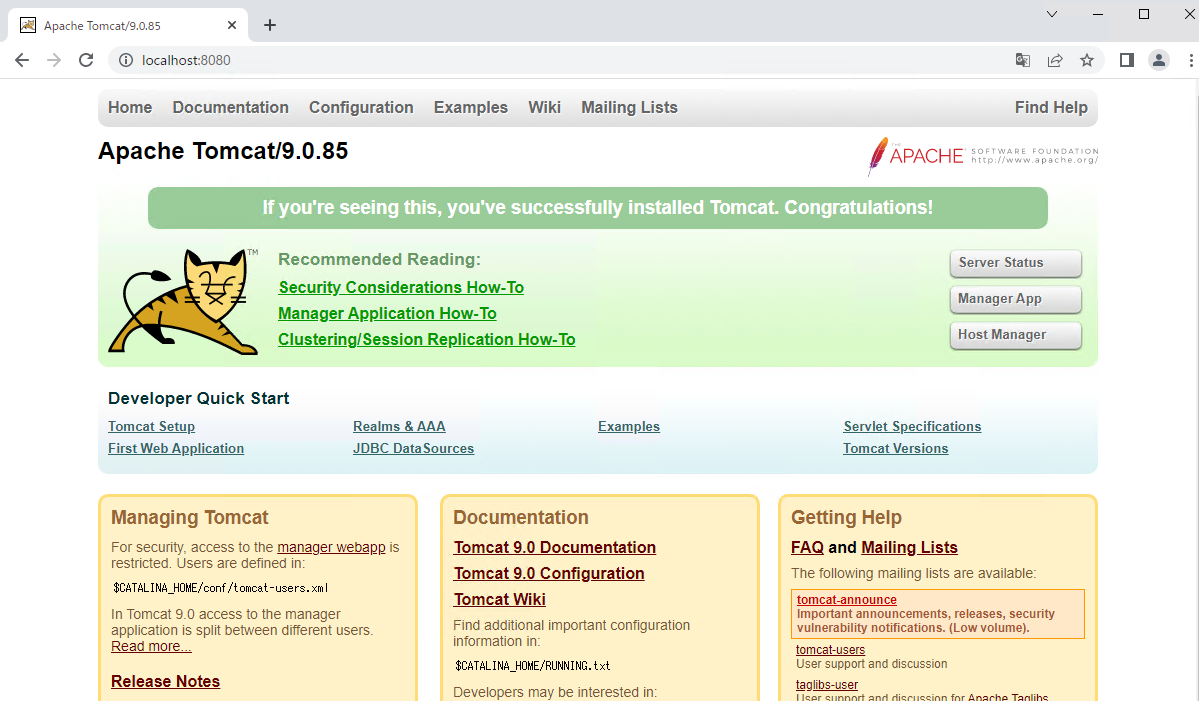
Task: Open the Release Notes link
Action: tap(165, 681)
